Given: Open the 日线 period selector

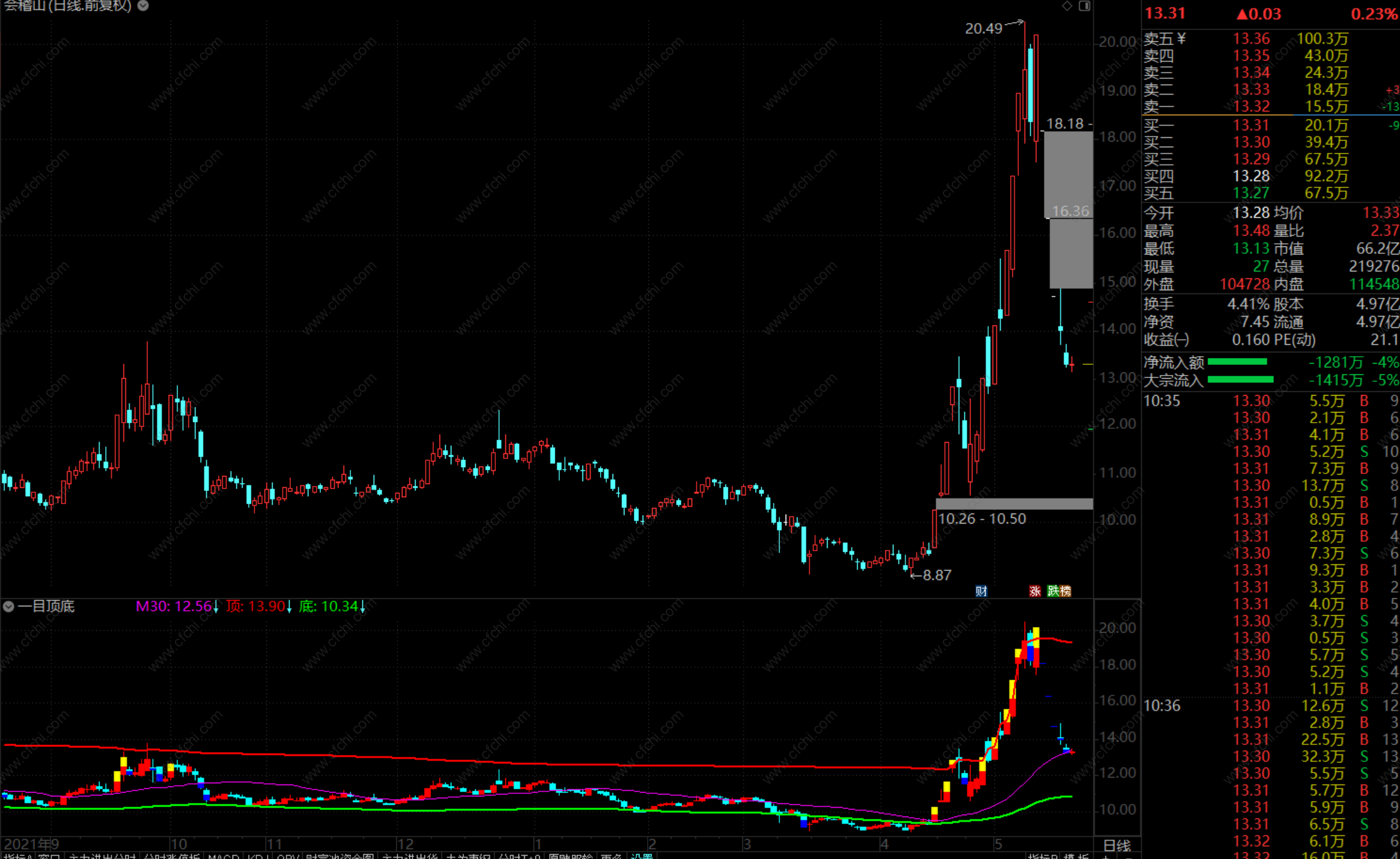Looking at the screenshot, I should point(1117,845).
